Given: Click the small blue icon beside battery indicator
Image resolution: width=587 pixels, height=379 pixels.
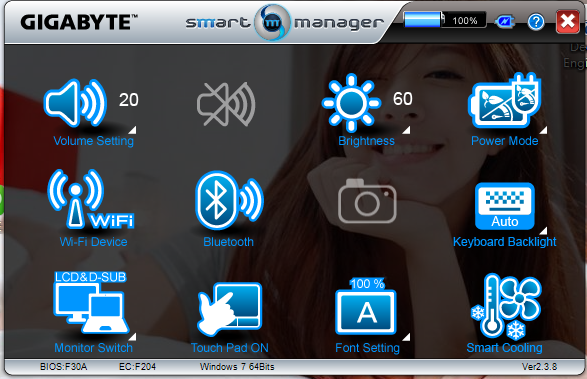Looking at the screenshot, I should pyautogui.click(x=504, y=22).
